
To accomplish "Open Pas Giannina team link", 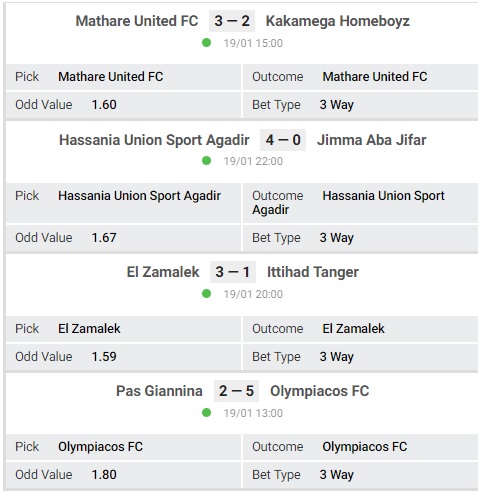I will tap(159, 391).
